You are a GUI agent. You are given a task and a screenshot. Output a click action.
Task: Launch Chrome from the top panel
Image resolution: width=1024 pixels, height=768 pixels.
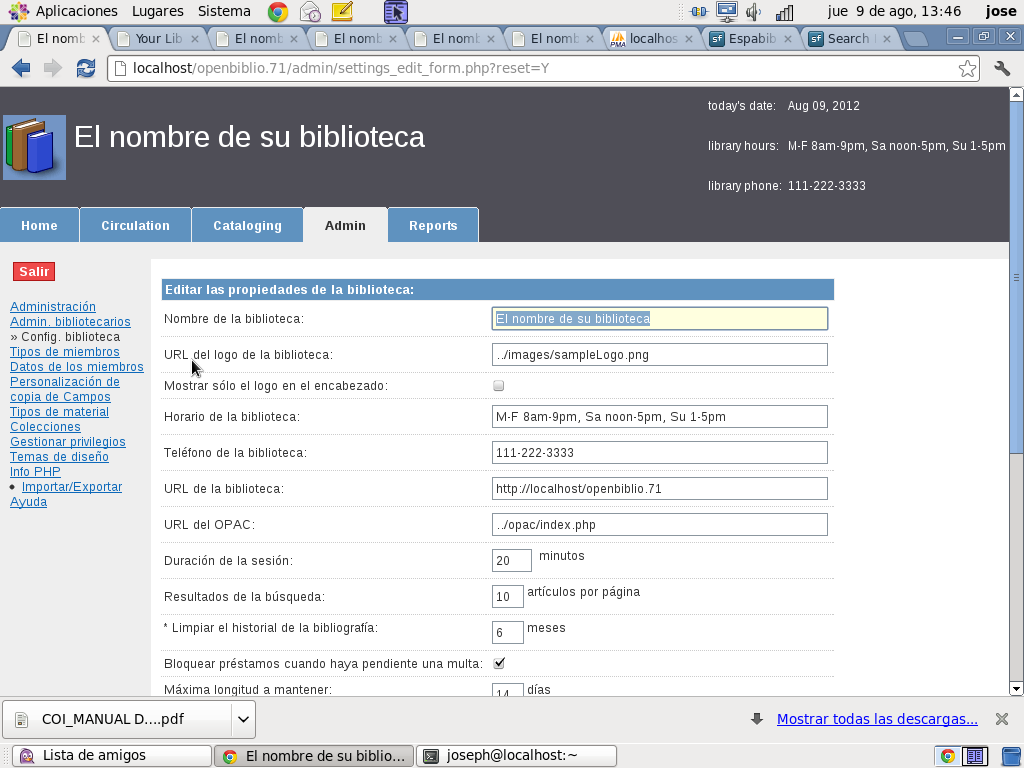pos(279,12)
